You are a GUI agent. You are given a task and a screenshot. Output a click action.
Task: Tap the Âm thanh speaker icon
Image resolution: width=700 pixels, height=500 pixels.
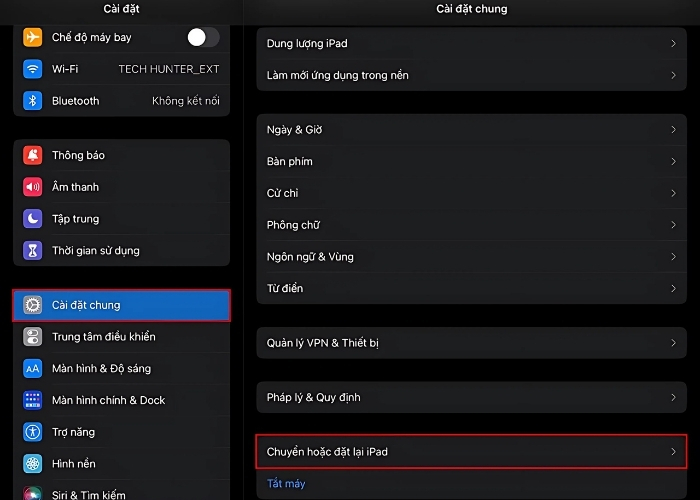point(33,187)
